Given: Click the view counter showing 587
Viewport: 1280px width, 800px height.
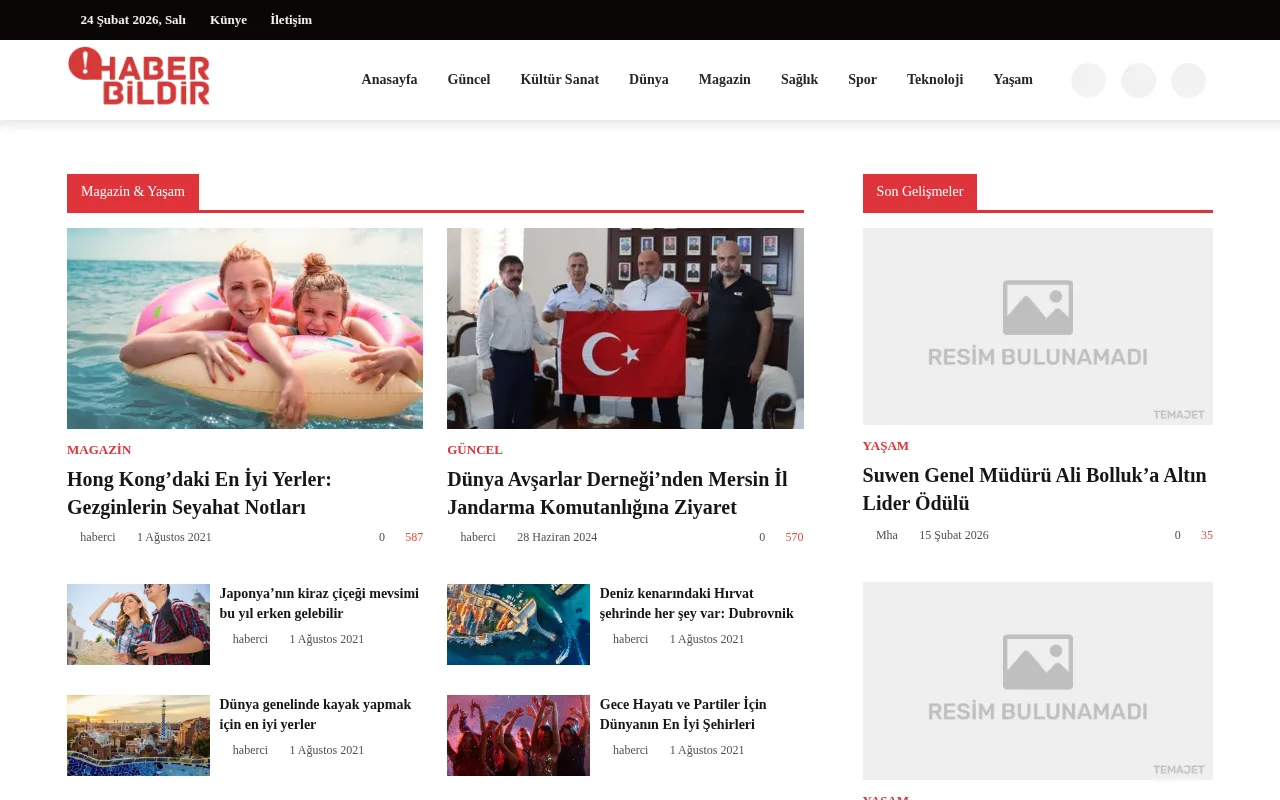Looking at the screenshot, I should coord(413,537).
